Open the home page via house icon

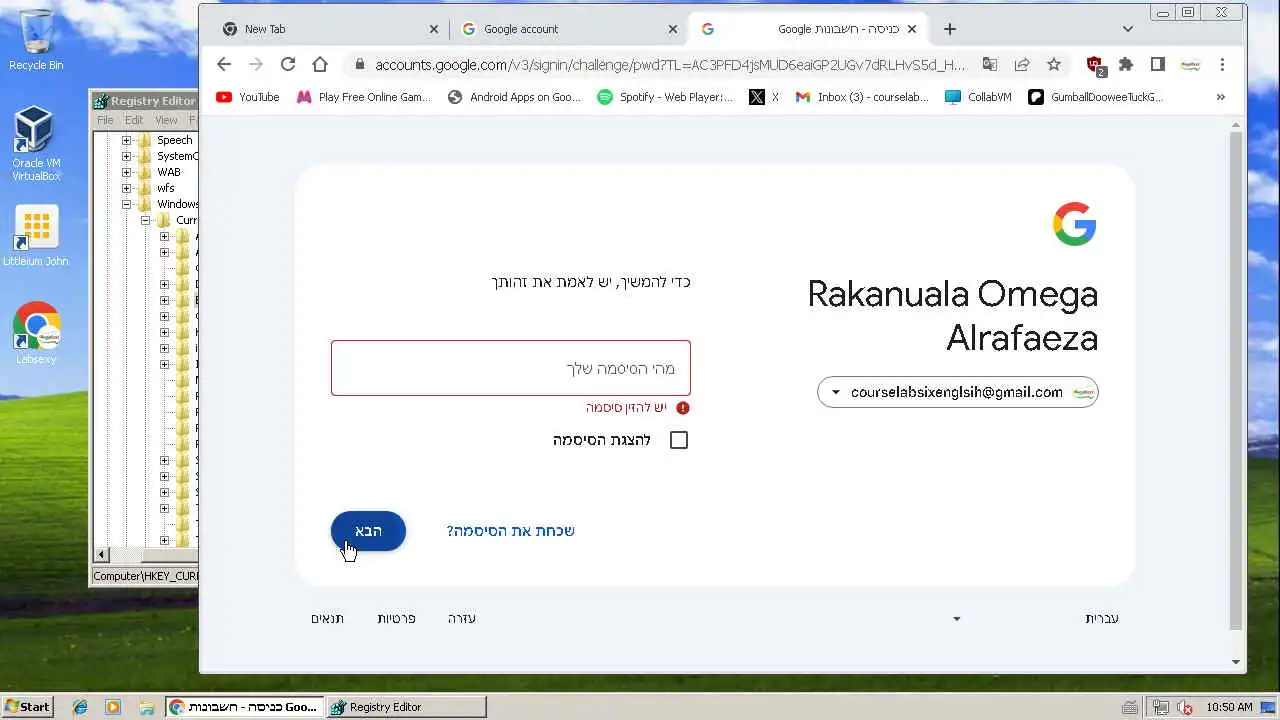(320, 64)
